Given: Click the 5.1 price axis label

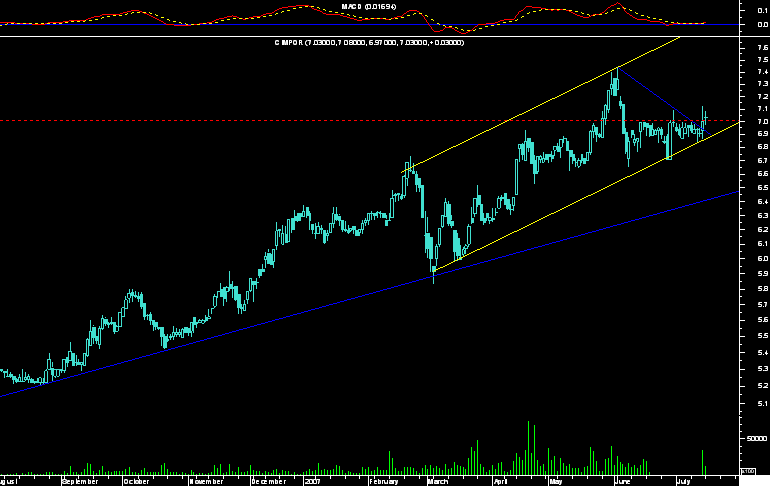Looking at the screenshot, I should [763, 404].
